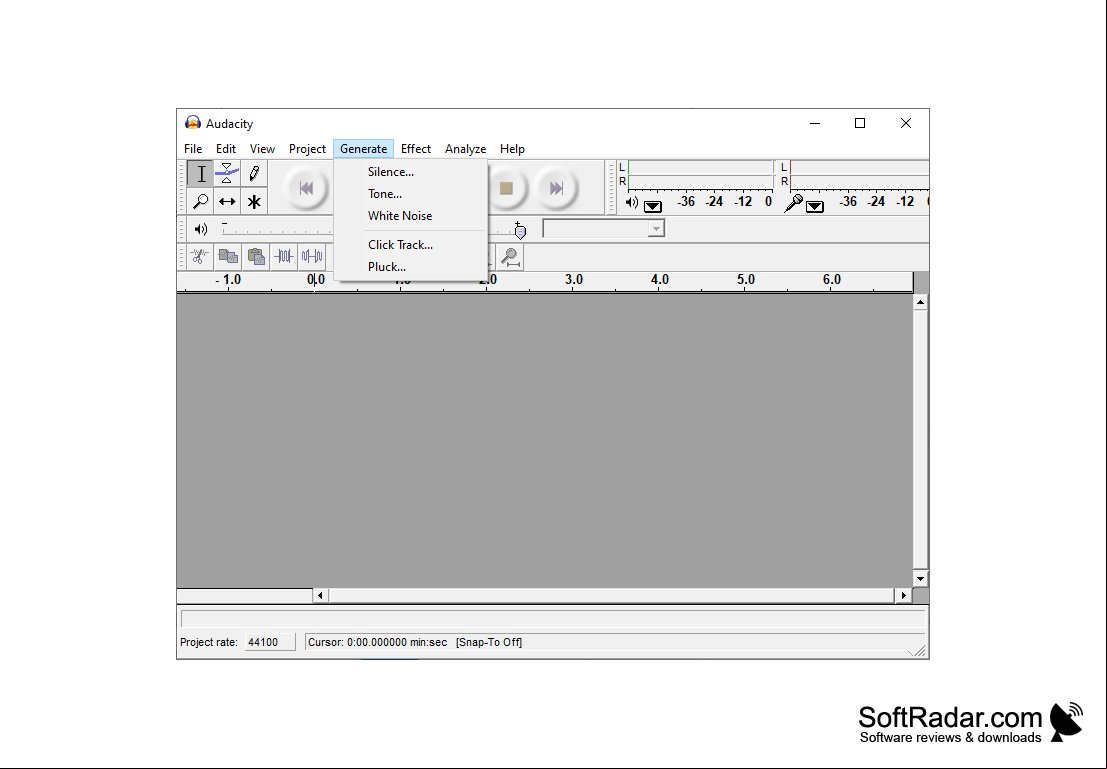Screen dimensions: 1107x769
Task: Minimize the Audacity window
Action: [x=815, y=123]
